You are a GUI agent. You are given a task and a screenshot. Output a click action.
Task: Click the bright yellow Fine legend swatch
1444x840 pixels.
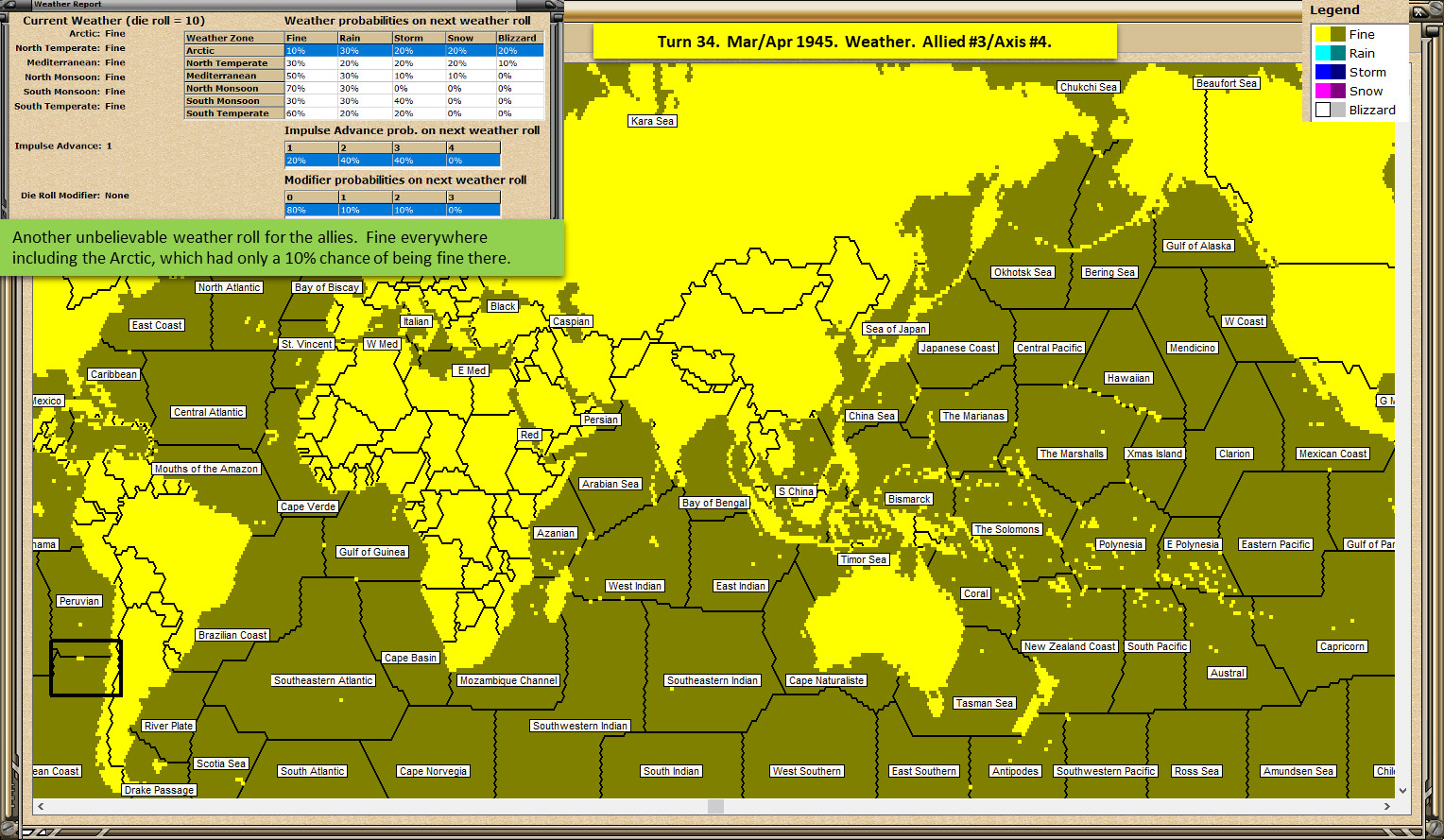click(1323, 34)
